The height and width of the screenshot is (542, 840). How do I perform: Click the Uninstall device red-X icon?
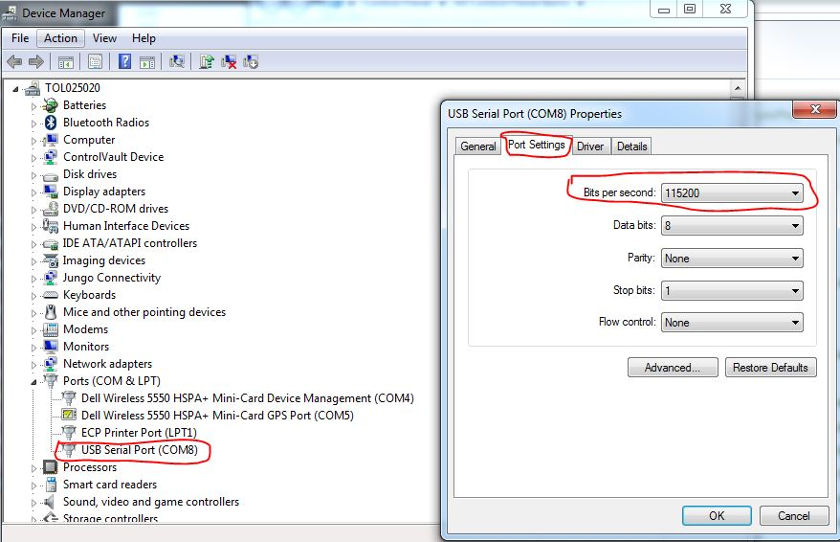229,62
